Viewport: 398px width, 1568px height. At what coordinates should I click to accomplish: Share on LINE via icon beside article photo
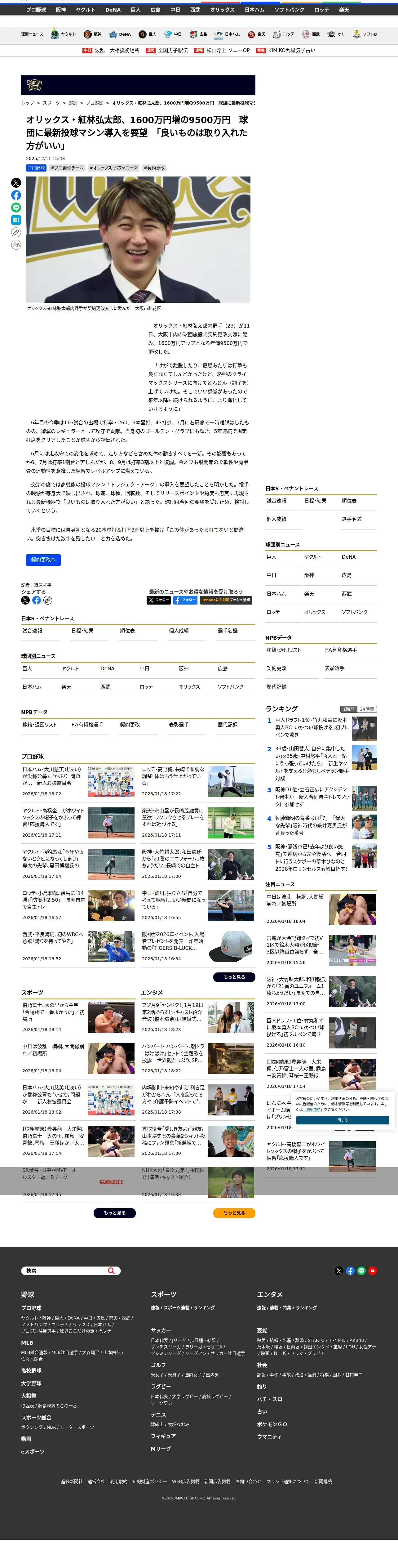point(16,208)
